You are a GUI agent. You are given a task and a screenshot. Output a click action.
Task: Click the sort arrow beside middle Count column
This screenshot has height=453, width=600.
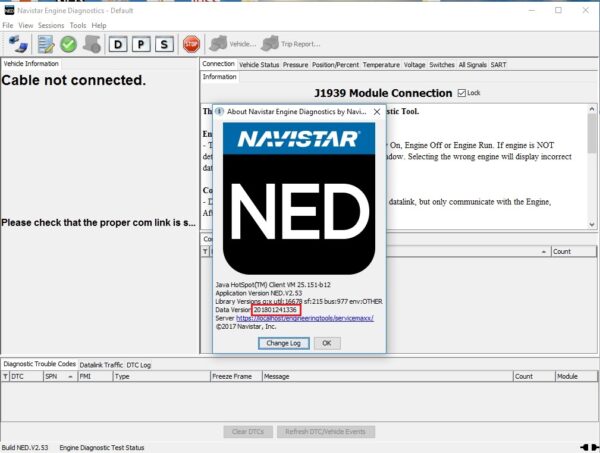click(x=544, y=252)
